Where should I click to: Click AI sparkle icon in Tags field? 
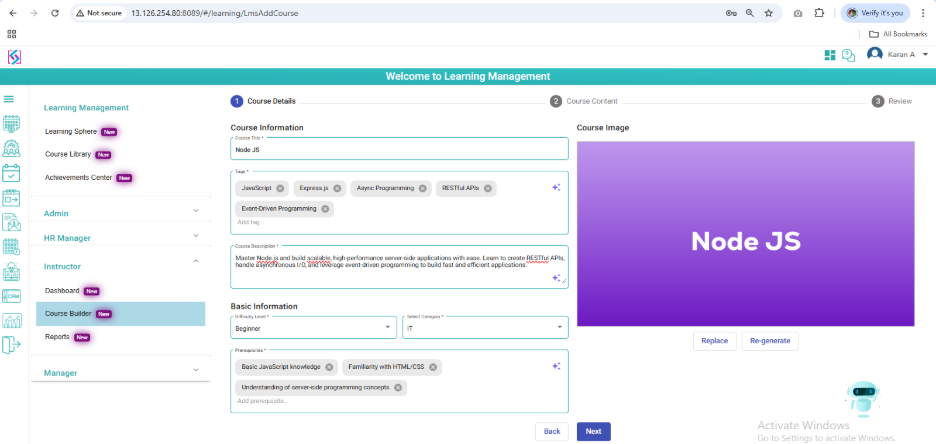click(x=556, y=187)
